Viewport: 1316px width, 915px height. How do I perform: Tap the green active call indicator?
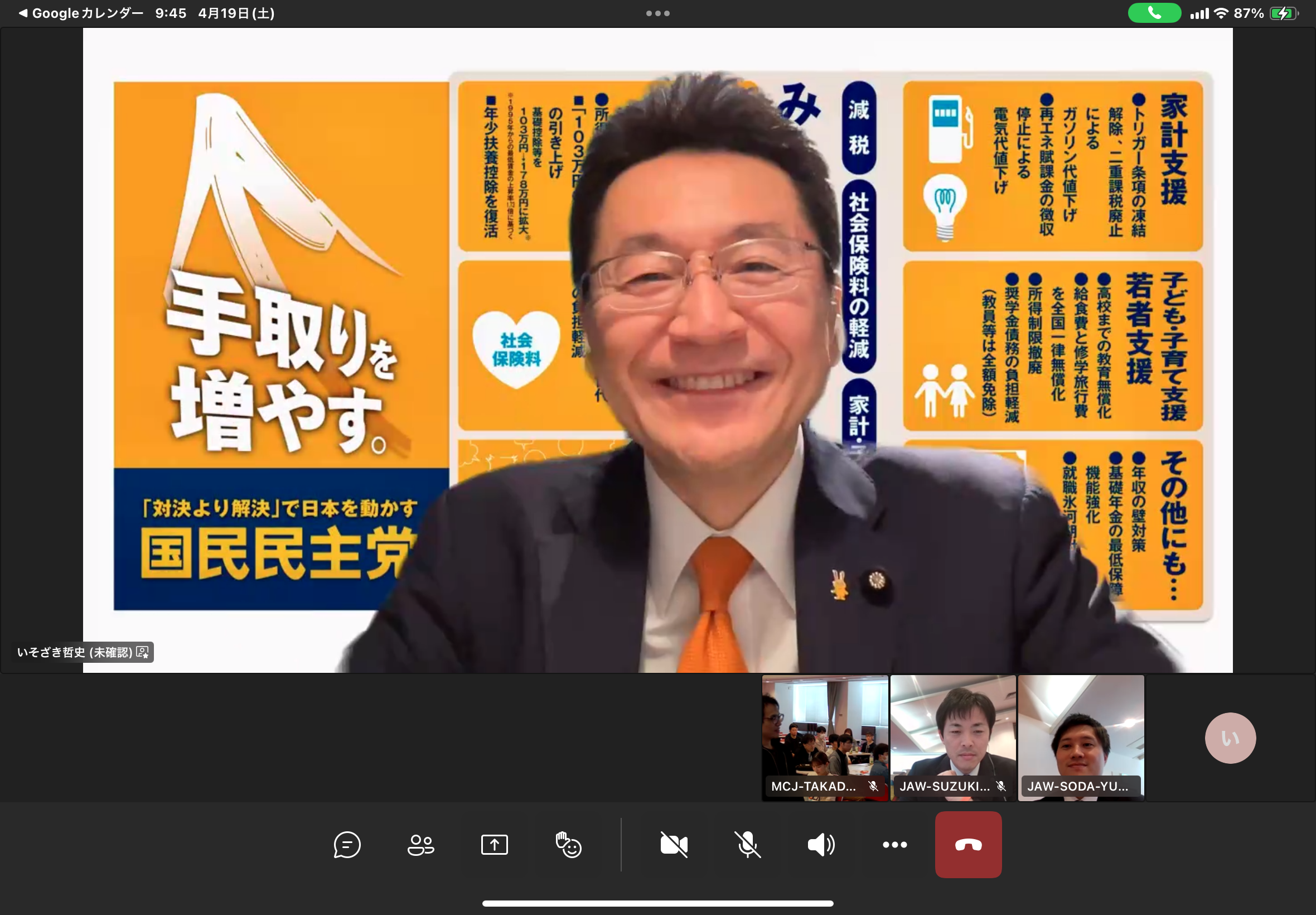[x=1154, y=13]
